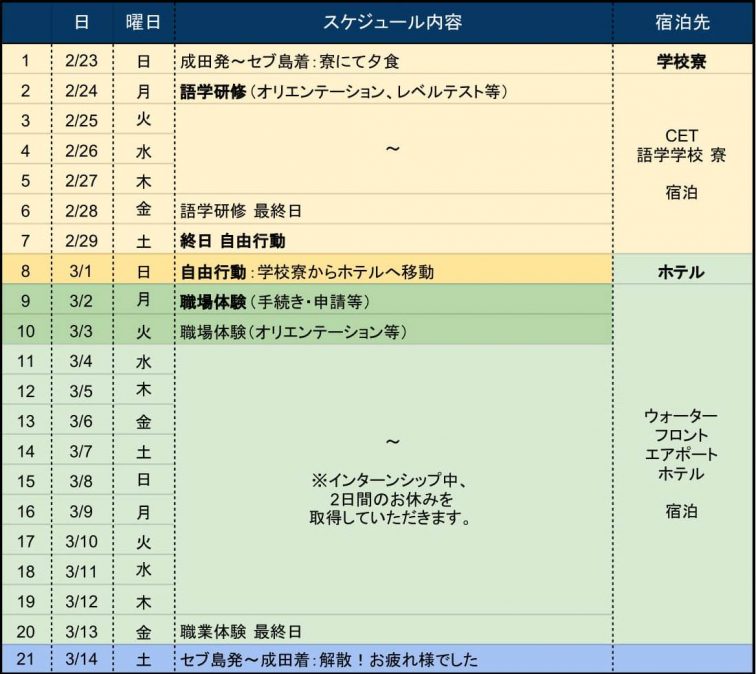
Task: Click the bold 学校寮 accommodation cell
Action: (x=681, y=61)
